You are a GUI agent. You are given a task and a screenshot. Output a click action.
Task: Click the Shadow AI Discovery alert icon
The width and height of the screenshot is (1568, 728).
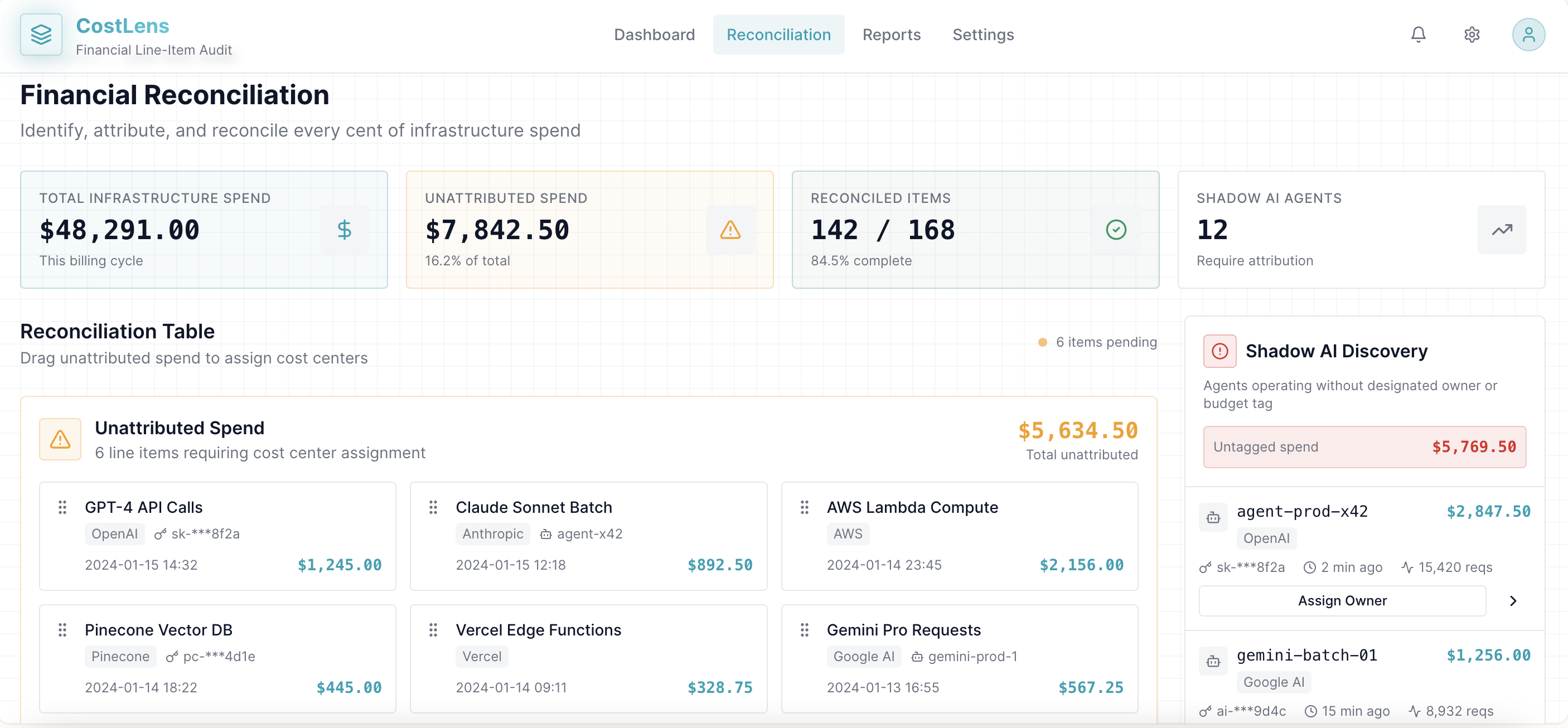point(1219,351)
